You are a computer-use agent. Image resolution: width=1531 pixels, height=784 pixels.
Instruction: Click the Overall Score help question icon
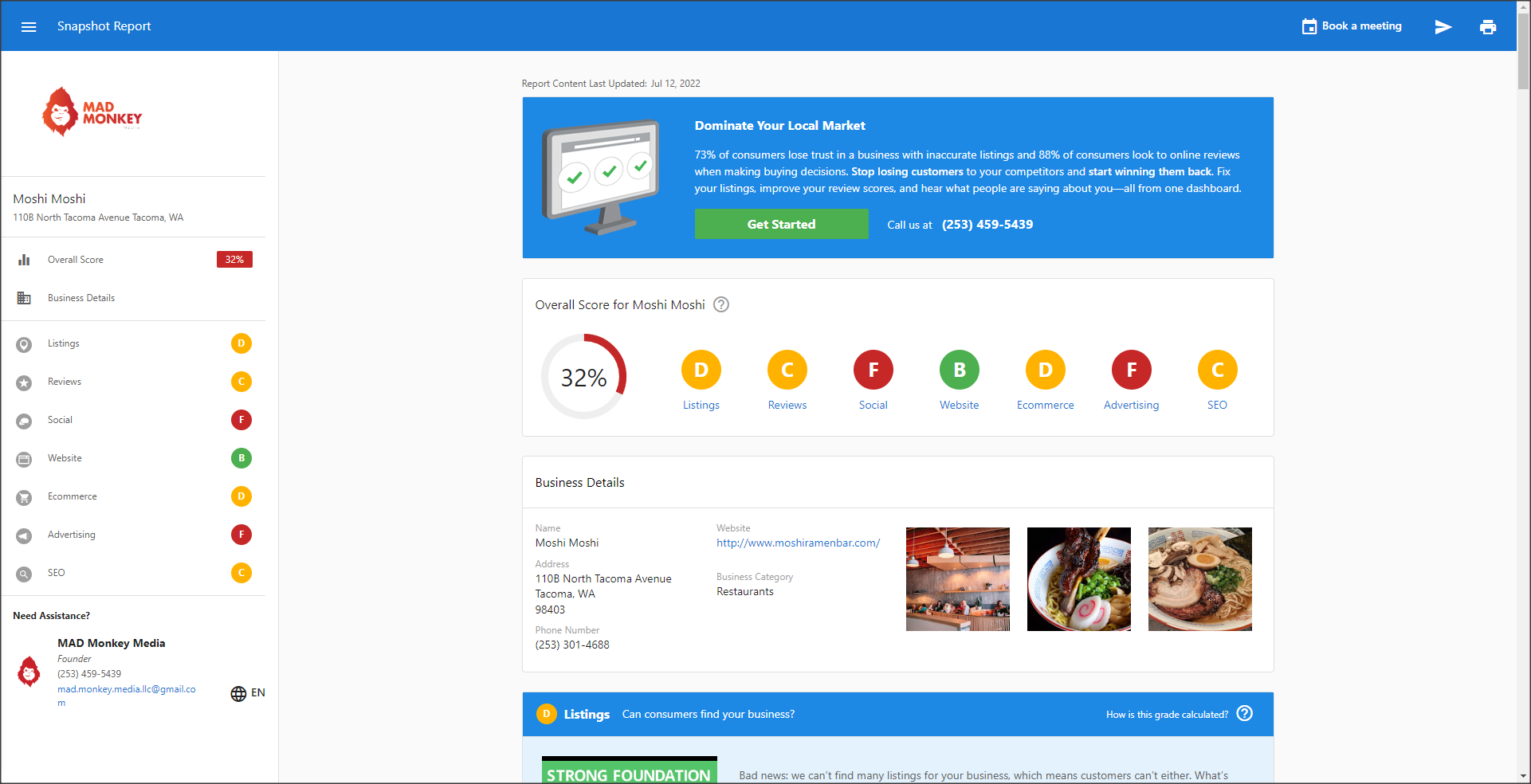[x=721, y=304]
